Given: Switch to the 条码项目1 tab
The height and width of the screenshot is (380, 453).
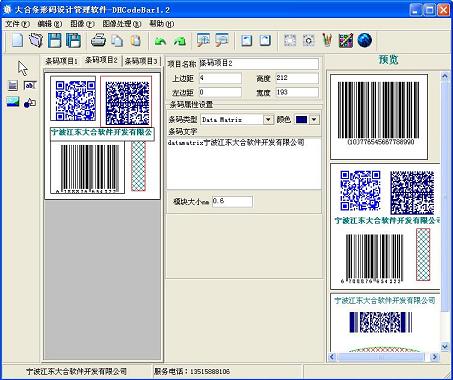Looking at the screenshot, I should (61, 61).
